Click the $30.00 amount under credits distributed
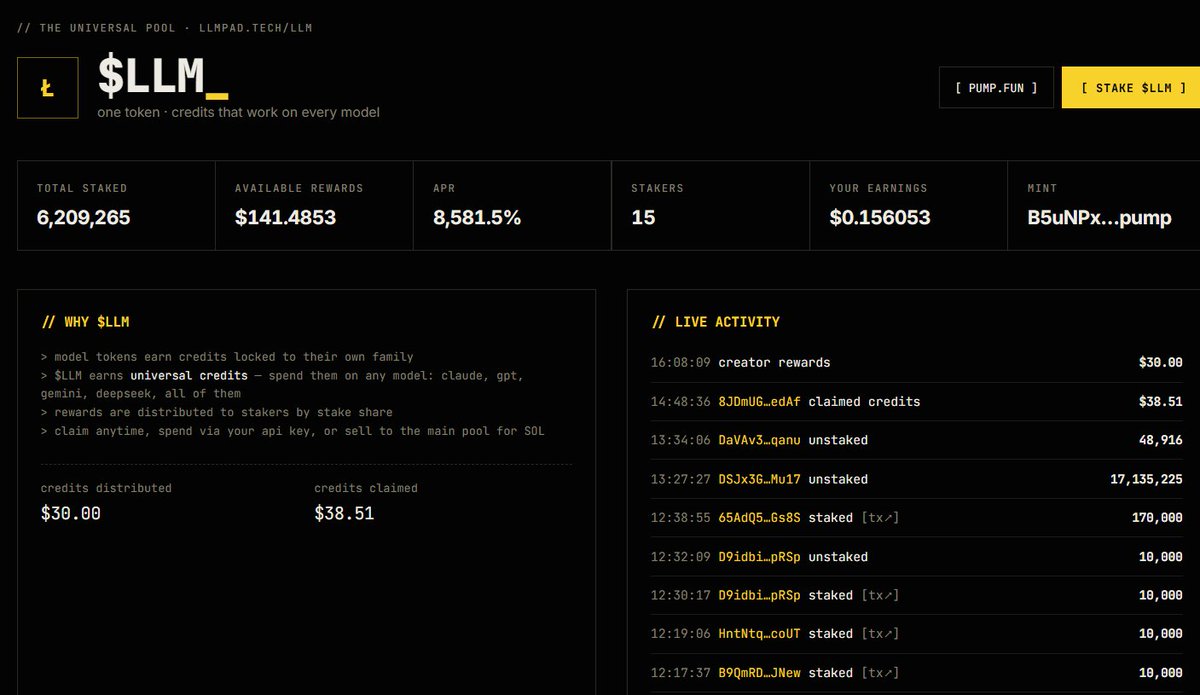Image resolution: width=1200 pixels, height=695 pixels. 71,514
